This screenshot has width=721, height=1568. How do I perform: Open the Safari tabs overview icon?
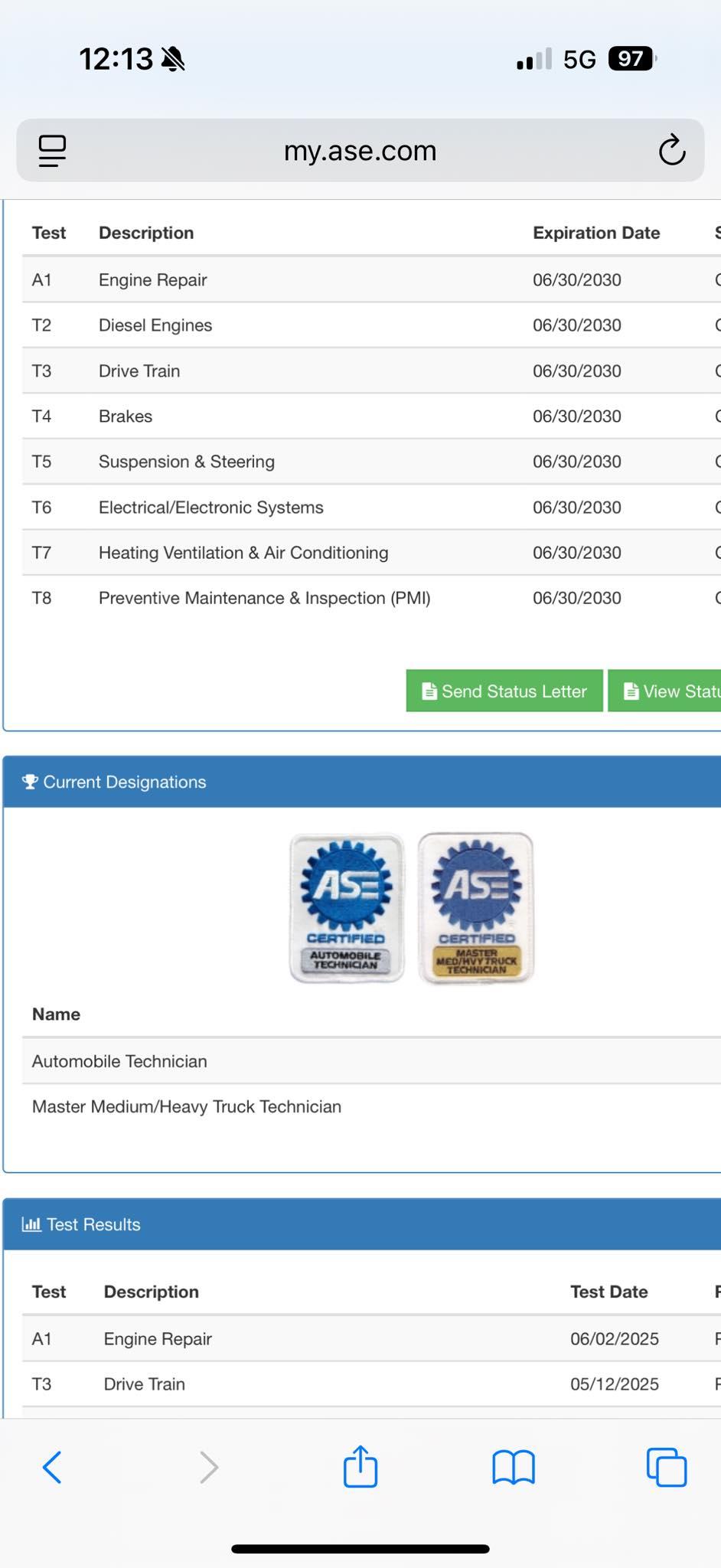tap(667, 1467)
